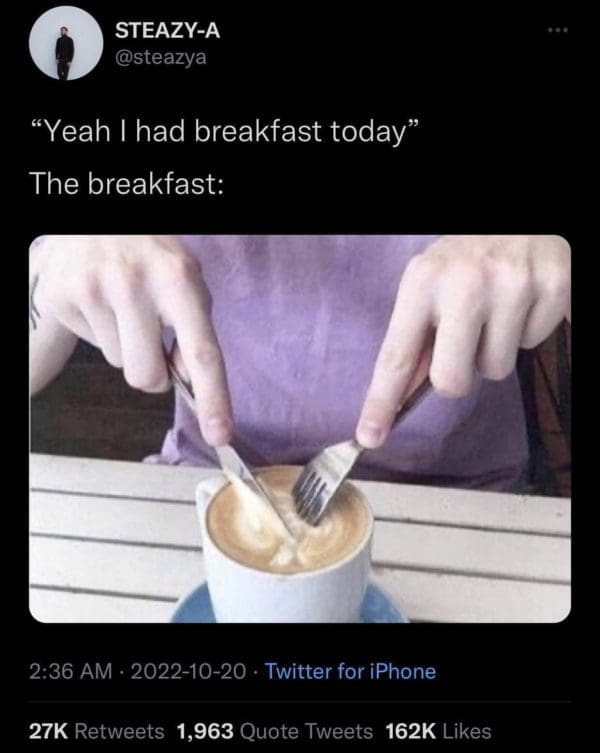Image resolution: width=600 pixels, height=753 pixels.
Task: Click "The breakfast:" tweet text line
Action: [x=127, y=183]
